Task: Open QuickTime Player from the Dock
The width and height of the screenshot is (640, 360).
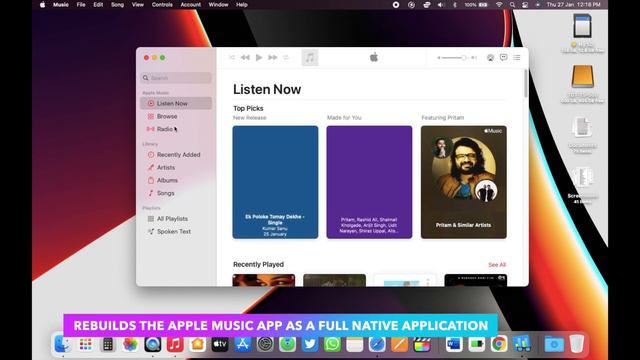Action: pos(153,344)
